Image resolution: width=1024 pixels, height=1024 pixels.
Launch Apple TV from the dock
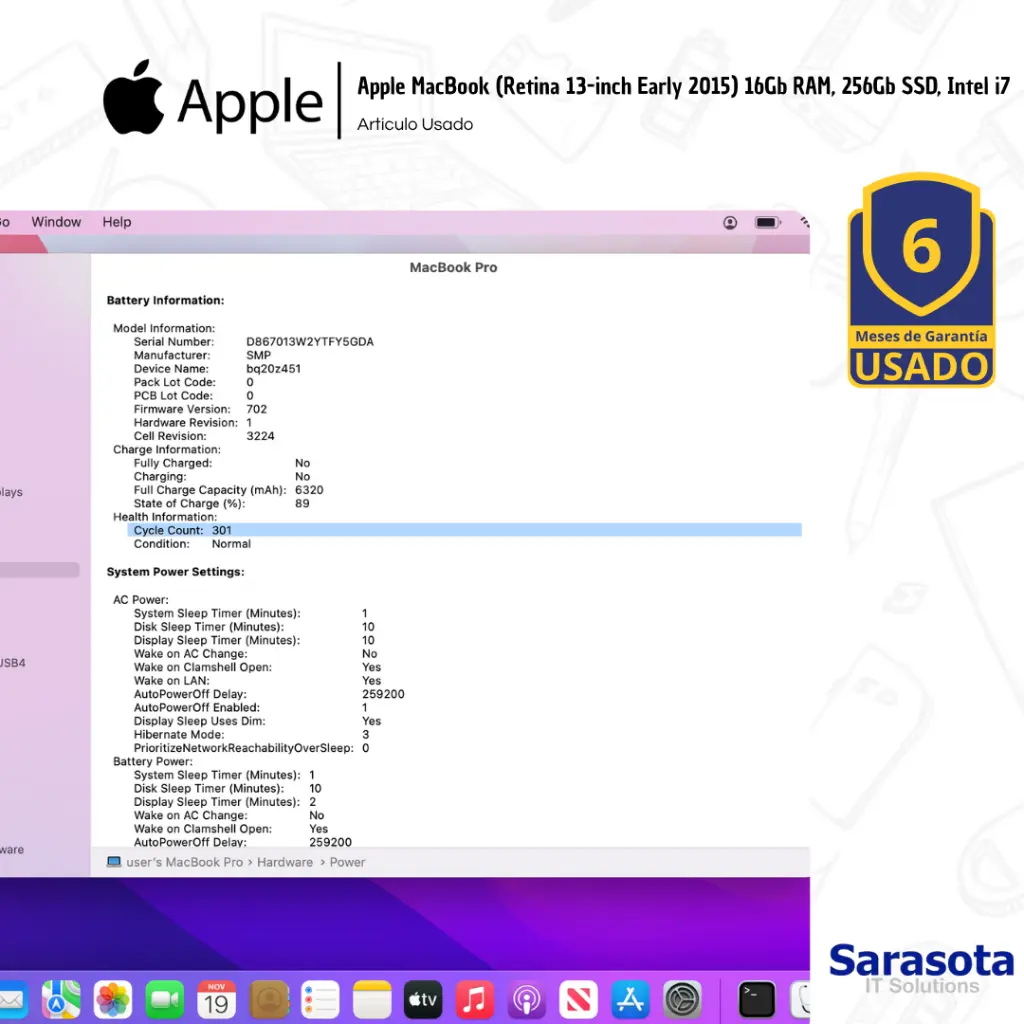pos(423,999)
